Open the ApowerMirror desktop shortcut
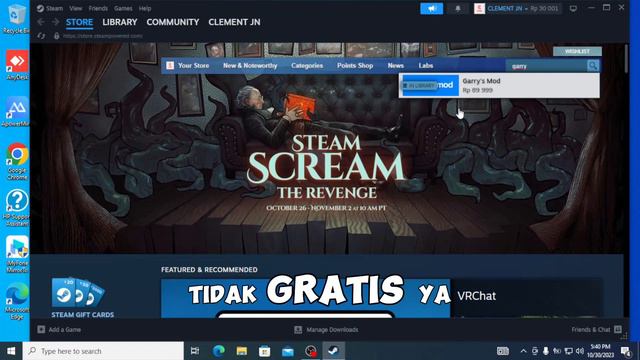The width and height of the screenshot is (640, 360). tap(16, 111)
